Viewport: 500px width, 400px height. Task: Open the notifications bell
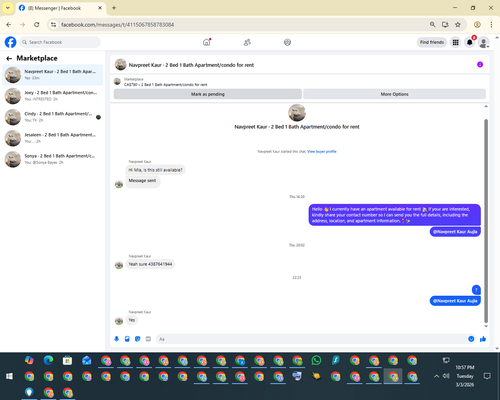[x=470, y=42]
